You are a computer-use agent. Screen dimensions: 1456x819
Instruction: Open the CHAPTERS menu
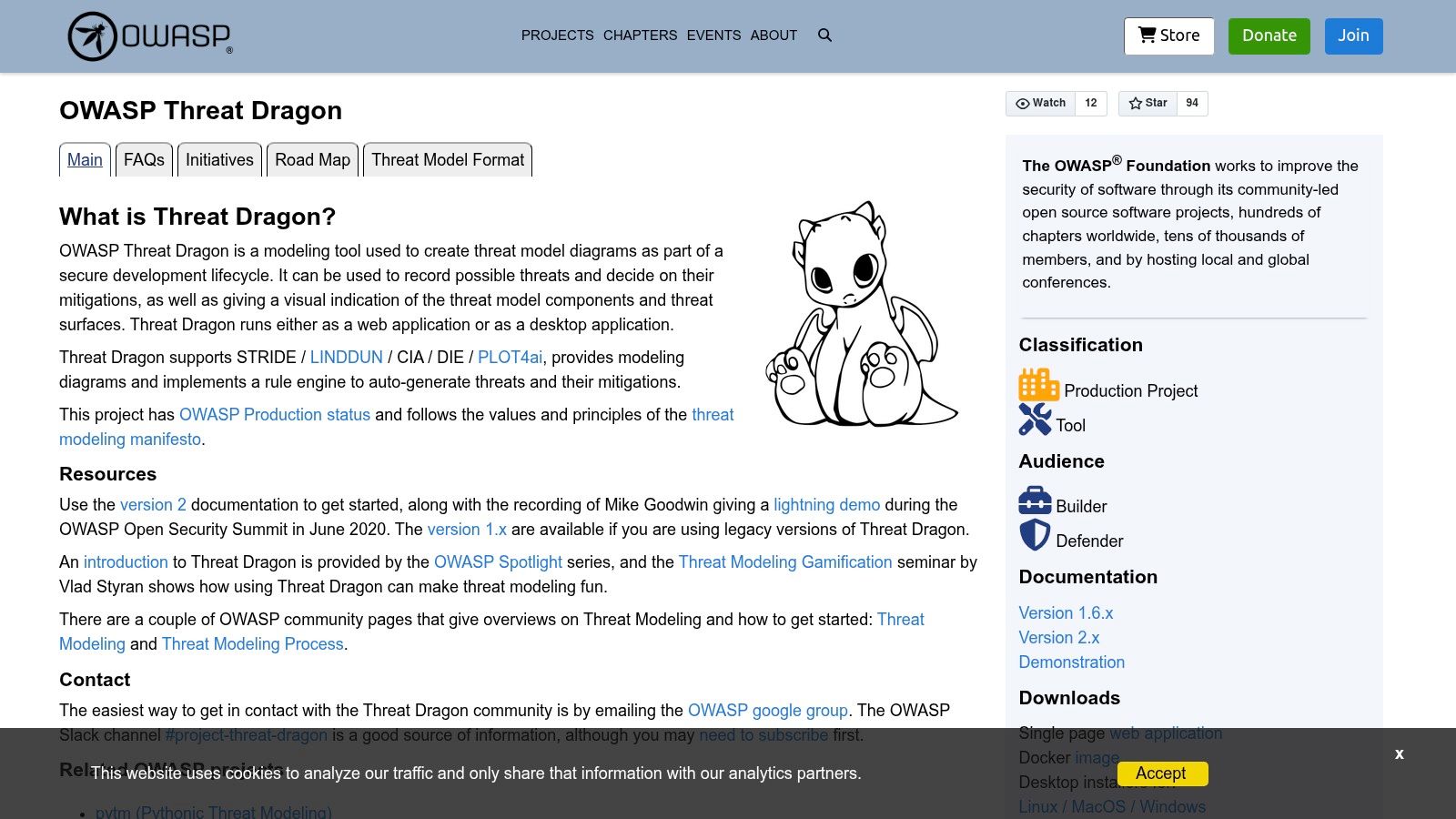tap(640, 35)
